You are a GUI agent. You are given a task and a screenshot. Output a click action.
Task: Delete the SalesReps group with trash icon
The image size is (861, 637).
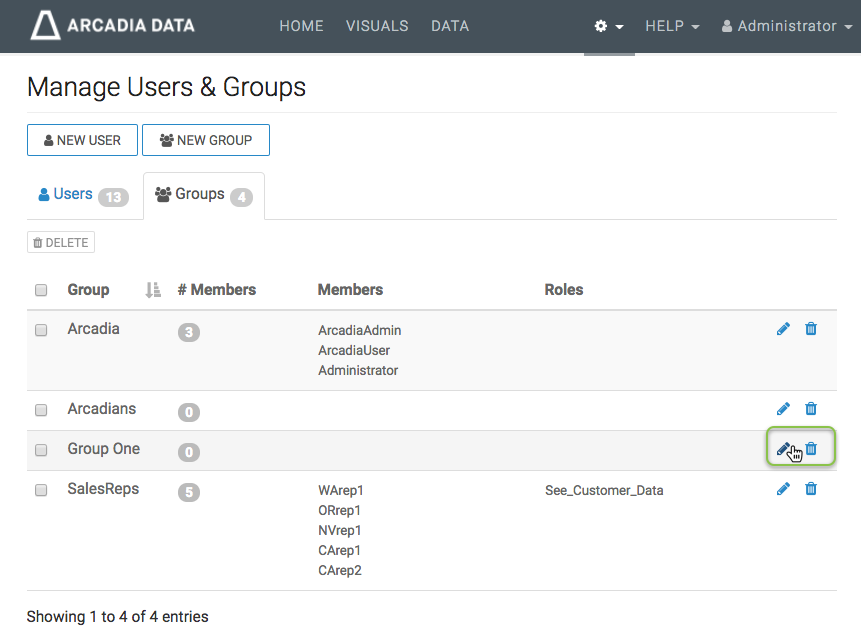point(811,489)
